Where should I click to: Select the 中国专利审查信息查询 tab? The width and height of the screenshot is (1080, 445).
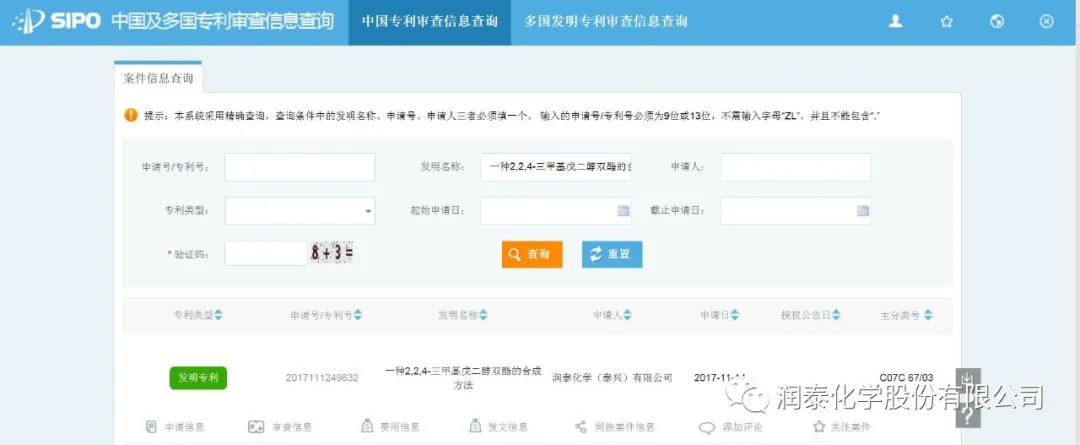pyautogui.click(x=429, y=21)
